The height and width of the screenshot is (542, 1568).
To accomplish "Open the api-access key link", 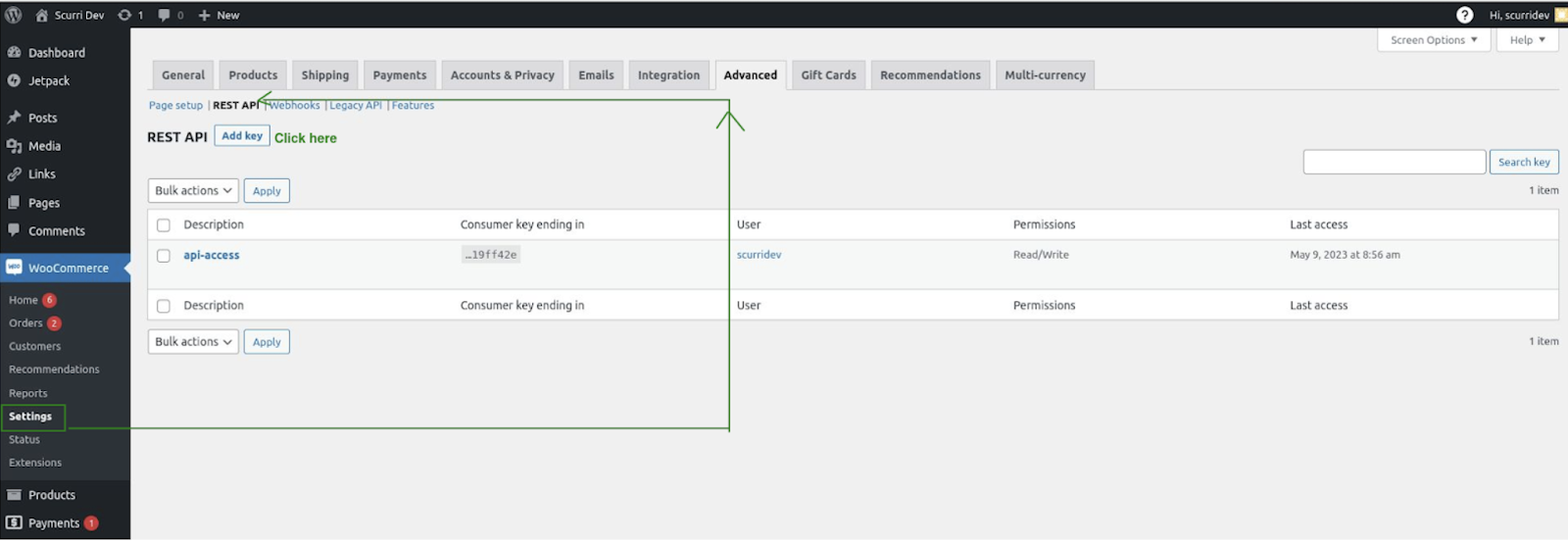I will coord(212,255).
